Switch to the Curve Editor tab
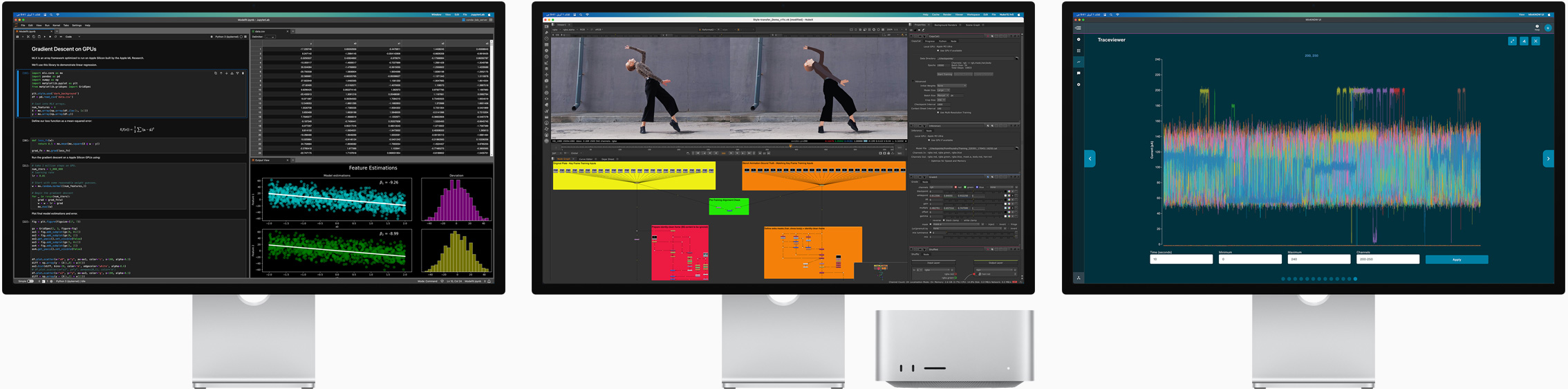The width and height of the screenshot is (1568, 389). click(586, 159)
